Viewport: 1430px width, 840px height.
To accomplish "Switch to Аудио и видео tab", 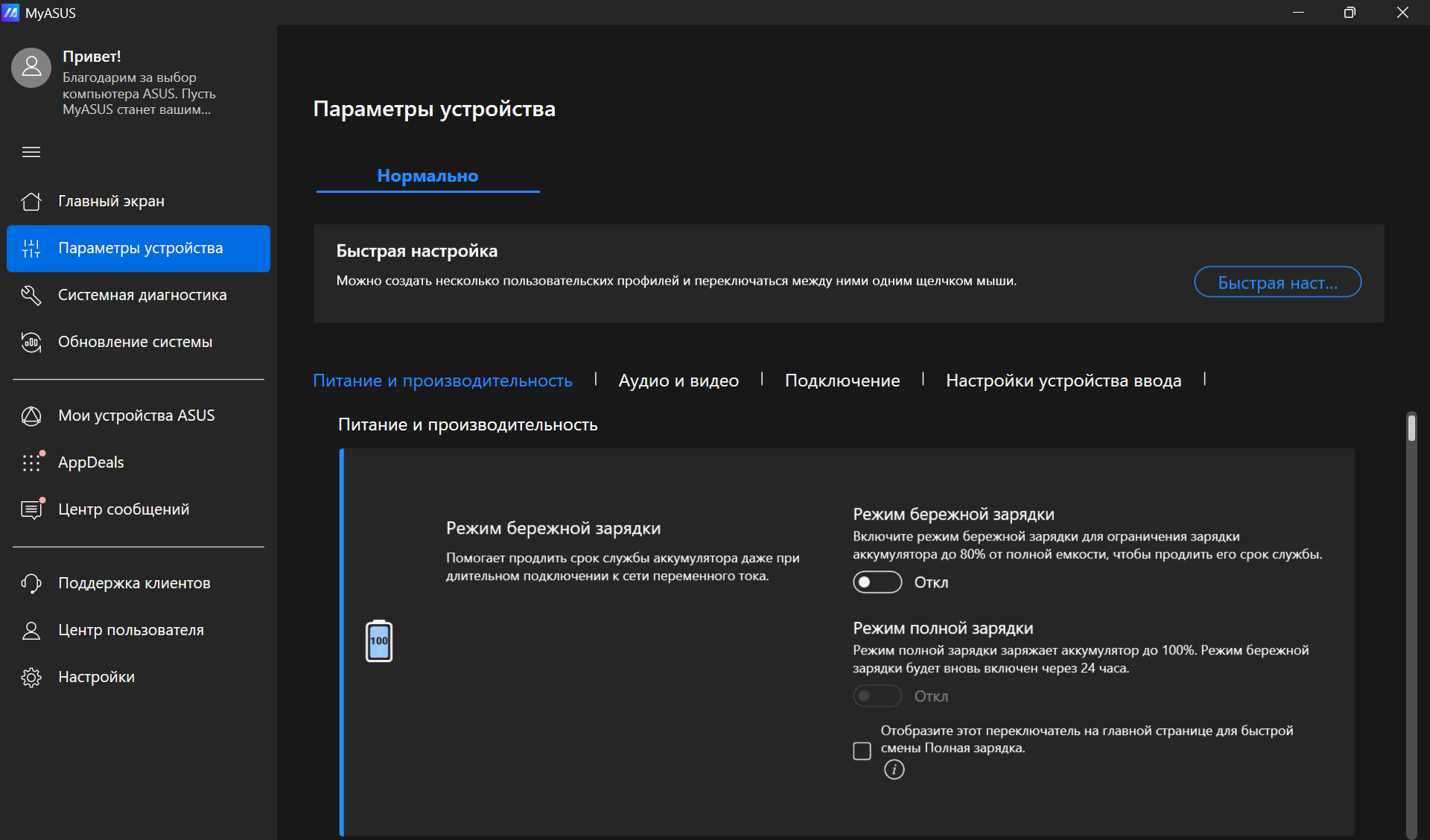I will point(678,381).
